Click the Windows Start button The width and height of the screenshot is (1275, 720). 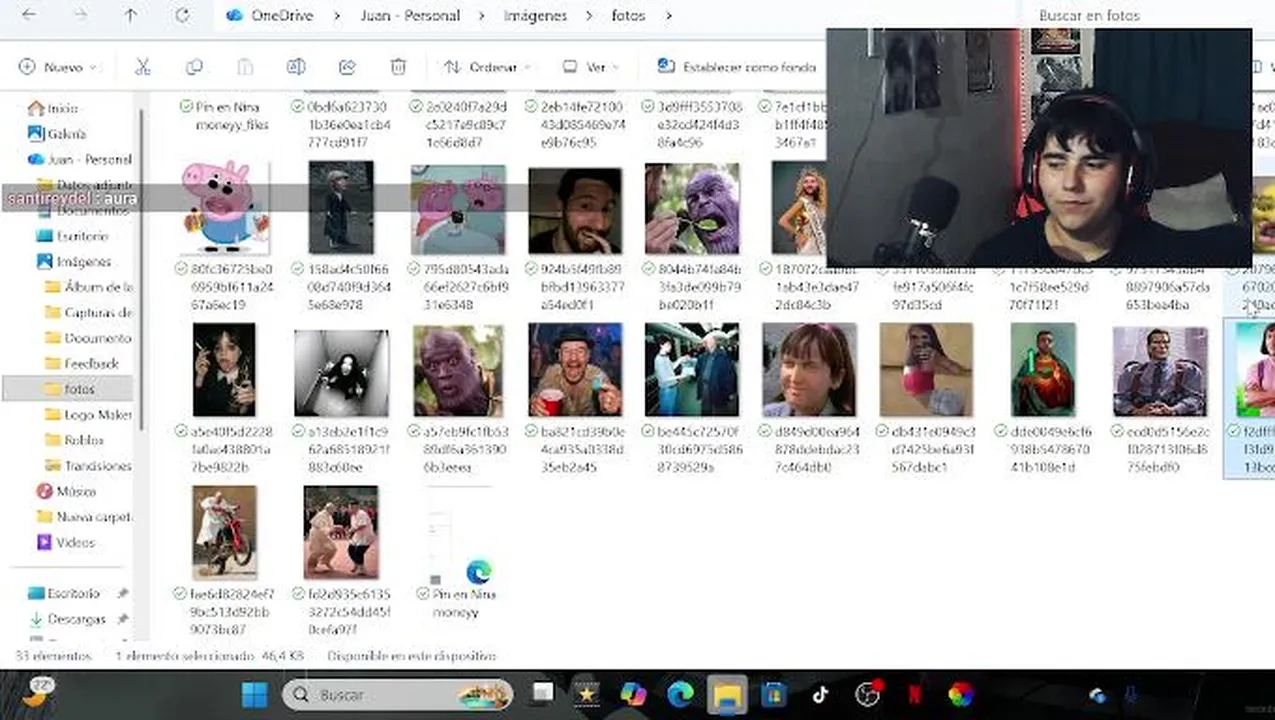click(x=255, y=694)
